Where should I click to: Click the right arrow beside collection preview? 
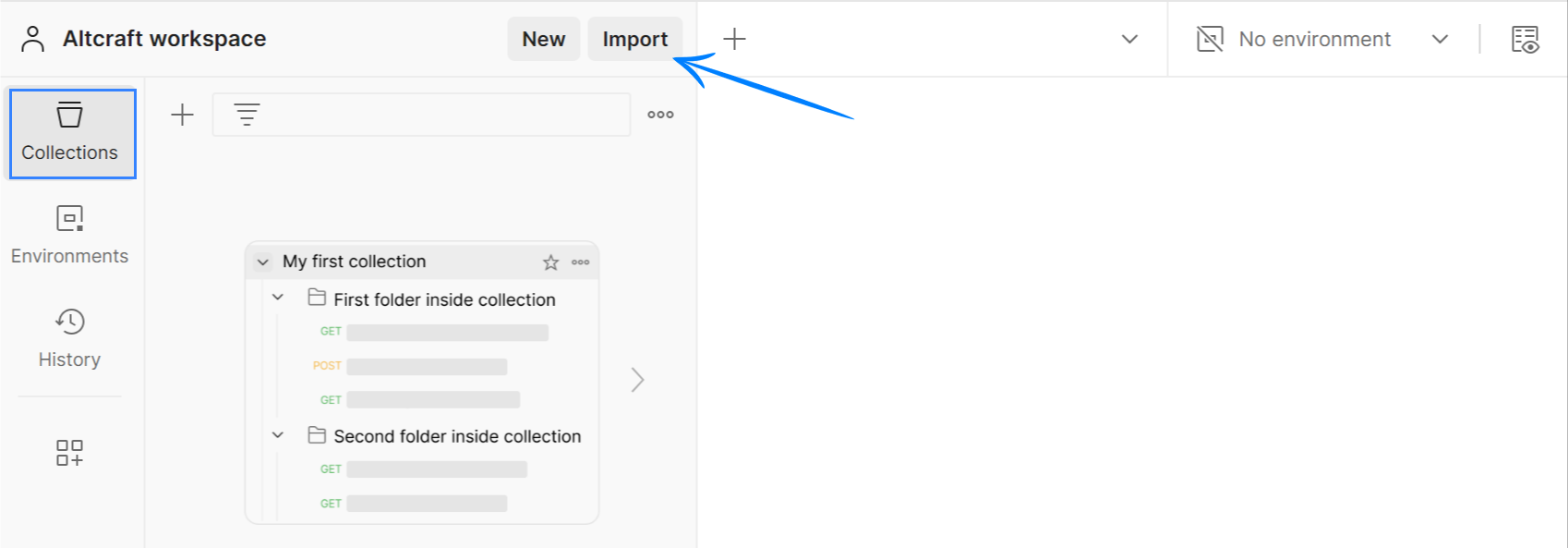point(637,380)
